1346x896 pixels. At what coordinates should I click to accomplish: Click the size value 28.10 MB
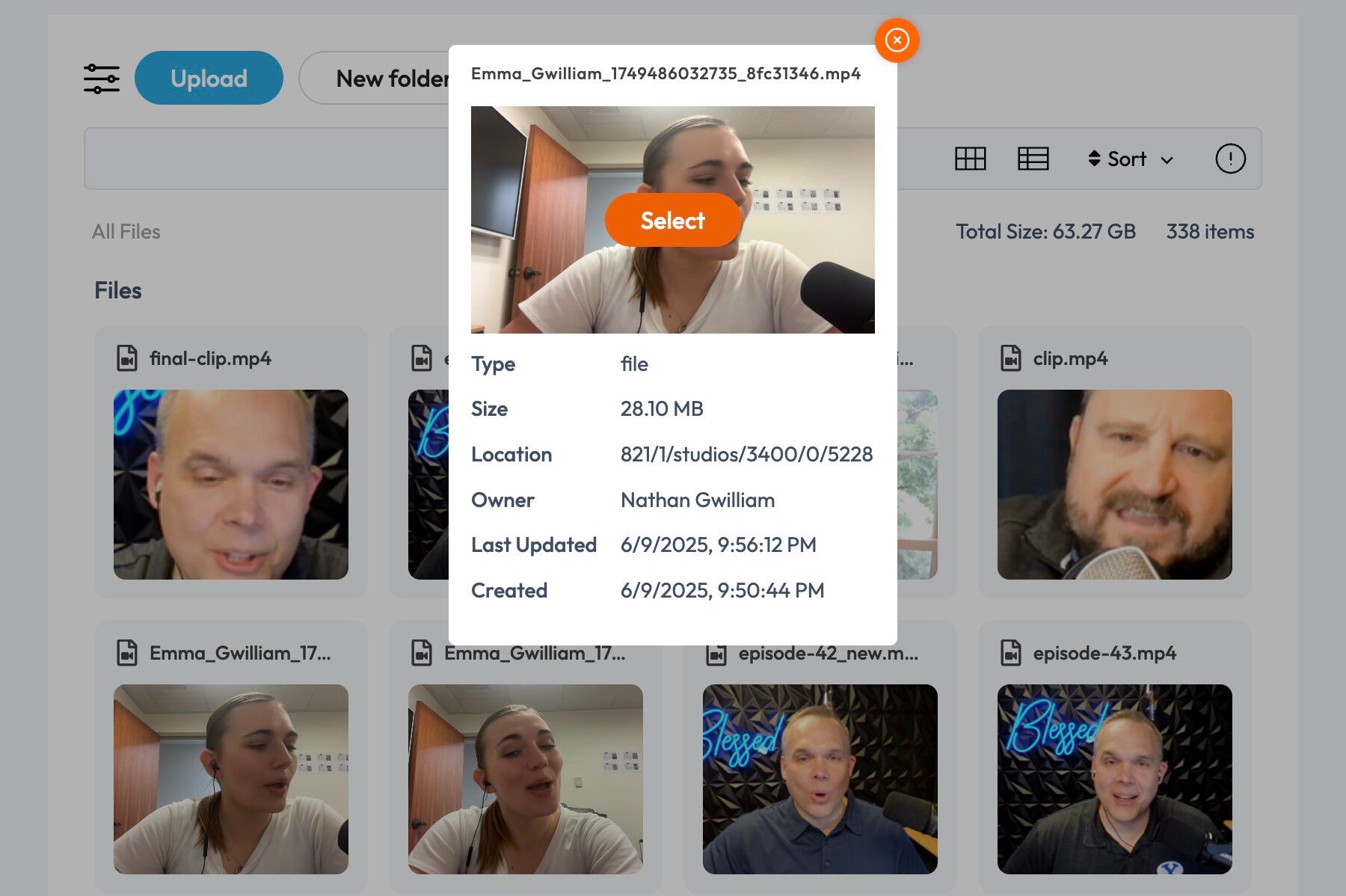(x=662, y=409)
